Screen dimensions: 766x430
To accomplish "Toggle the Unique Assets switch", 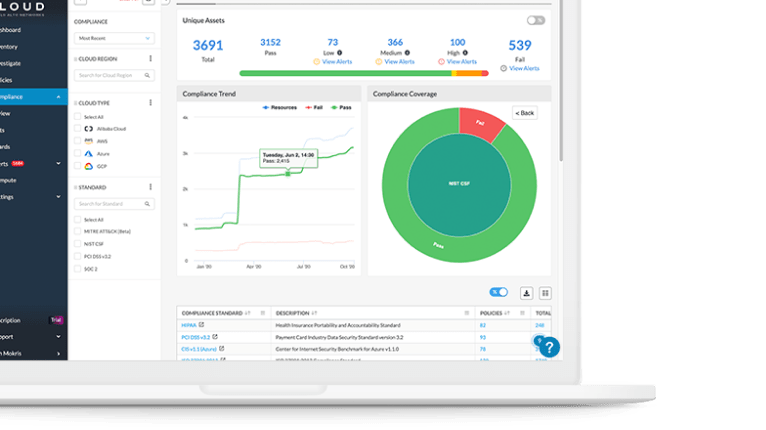I will click(x=536, y=20).
